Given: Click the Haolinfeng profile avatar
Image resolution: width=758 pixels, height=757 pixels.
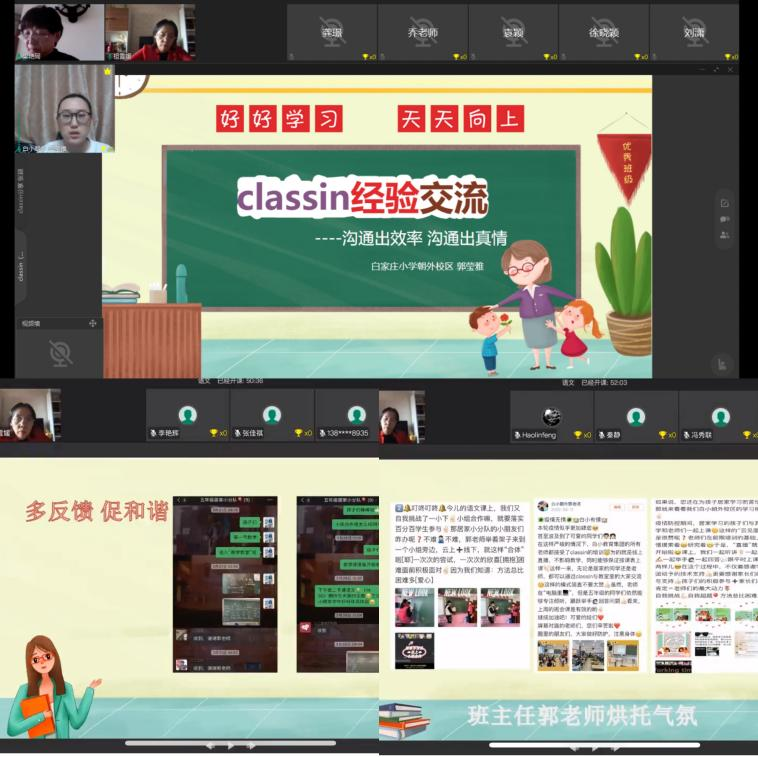Looking at the screenshot, I should 552,417.
